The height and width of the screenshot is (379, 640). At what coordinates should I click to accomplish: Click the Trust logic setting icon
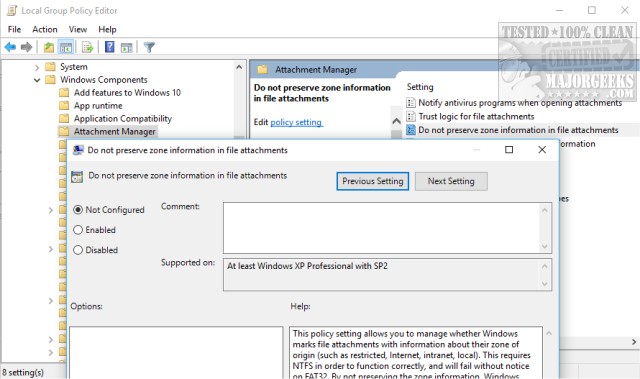(x=411, y=116)
